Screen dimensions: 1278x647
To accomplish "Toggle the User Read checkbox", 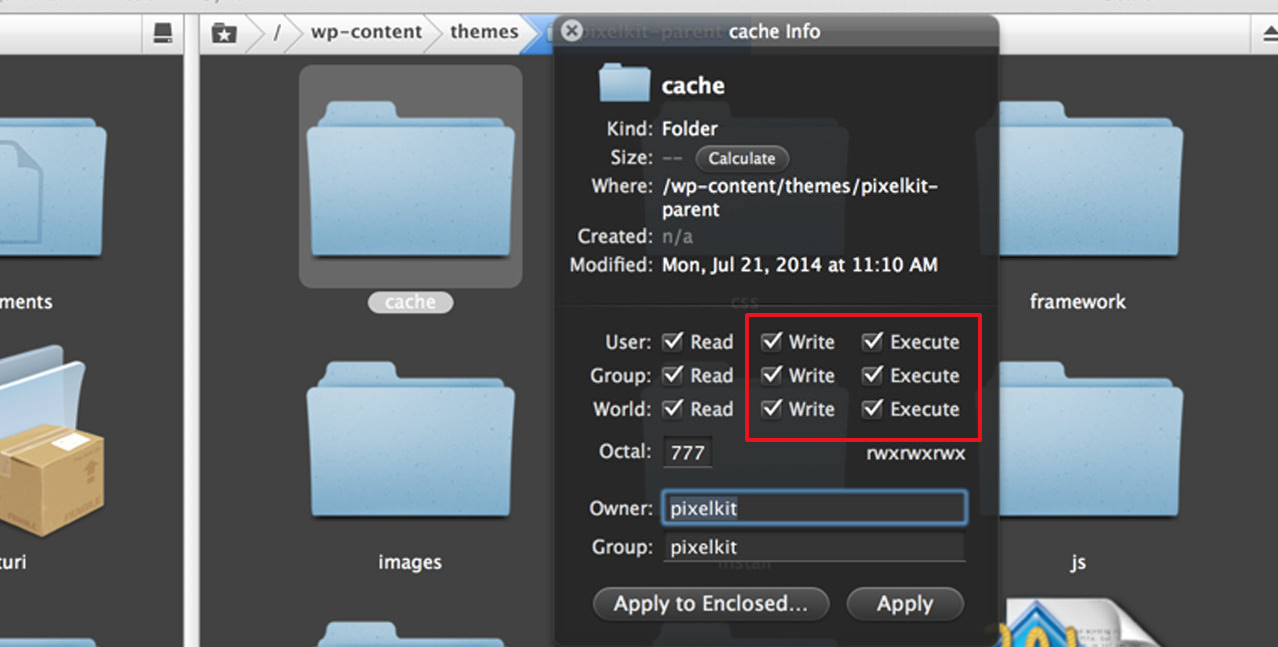I will 673,342.
